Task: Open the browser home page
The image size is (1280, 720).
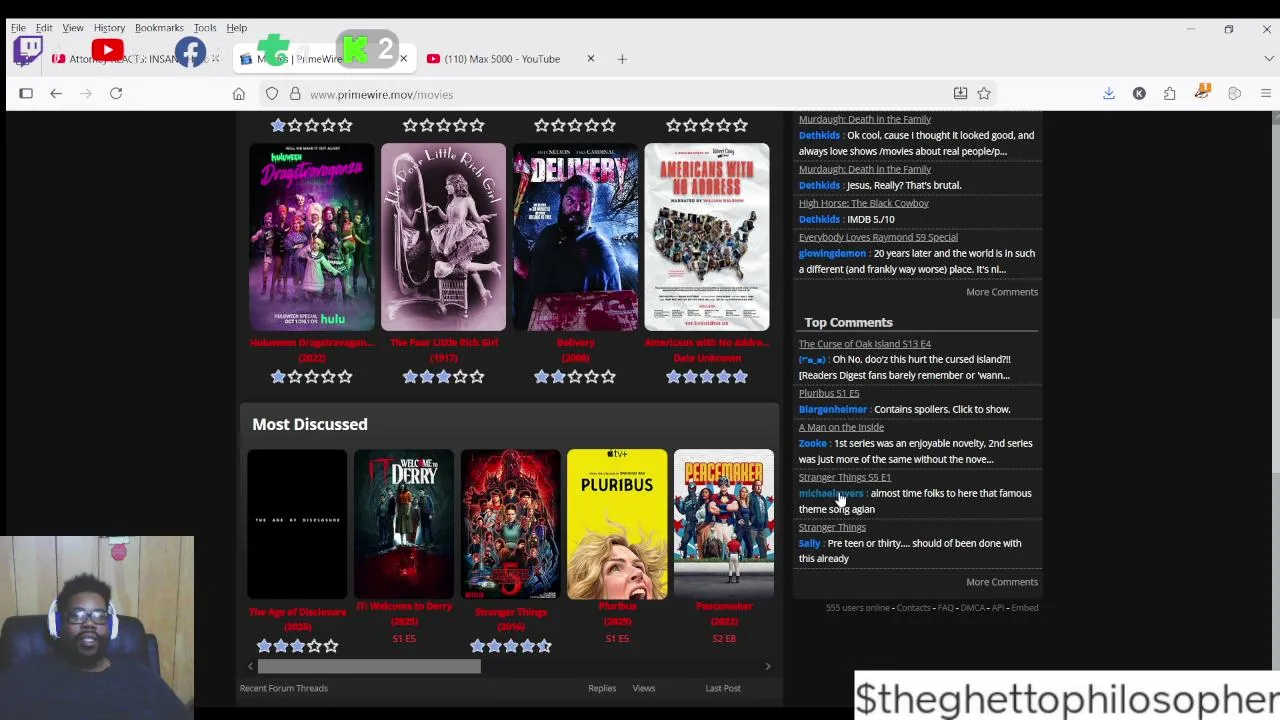Action: pos(238,94)
